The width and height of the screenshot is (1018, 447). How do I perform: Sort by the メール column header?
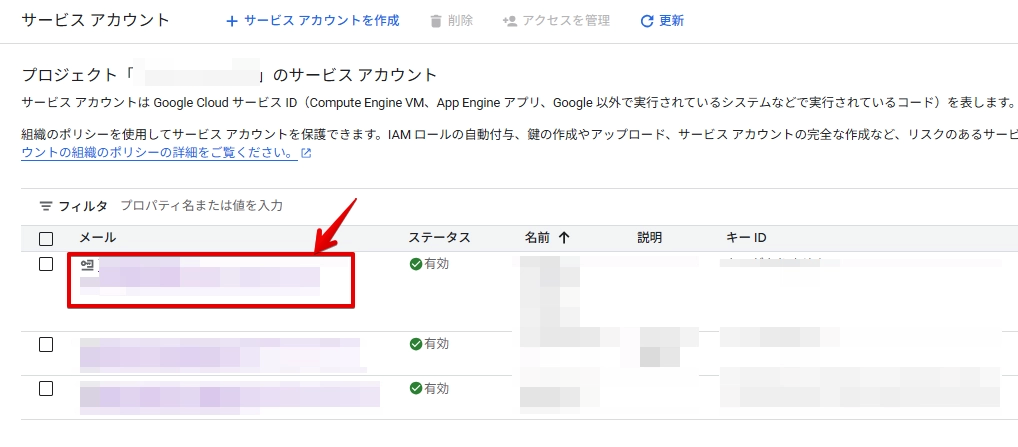(x=97, y=237)
